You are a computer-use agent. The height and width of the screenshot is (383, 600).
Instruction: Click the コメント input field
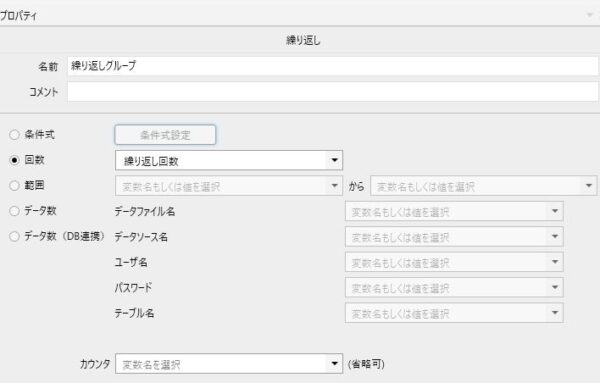click(333, 92)
